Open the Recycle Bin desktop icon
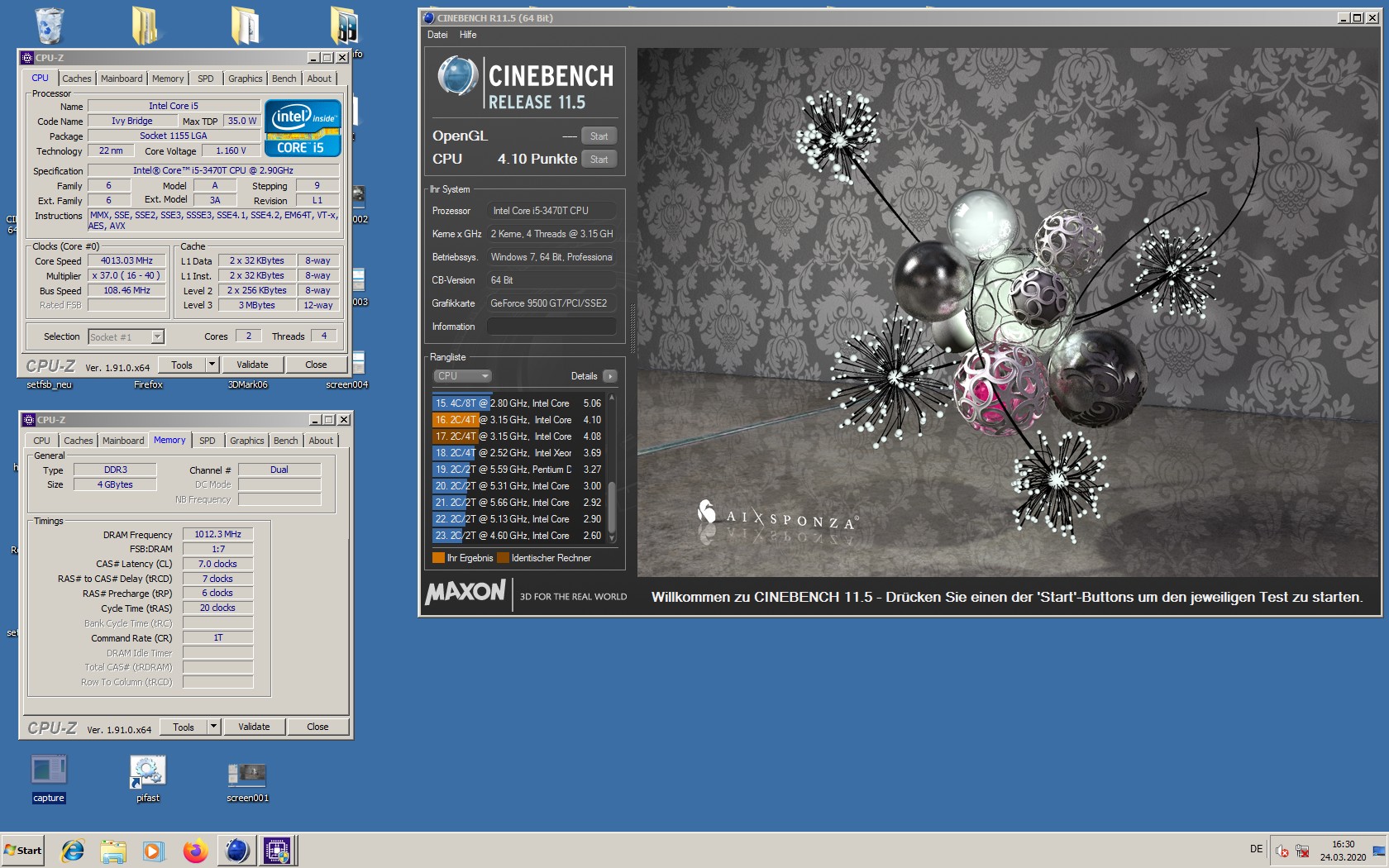Image resolution: width=1389 pixels, height=868 pixels. (50, 25)
